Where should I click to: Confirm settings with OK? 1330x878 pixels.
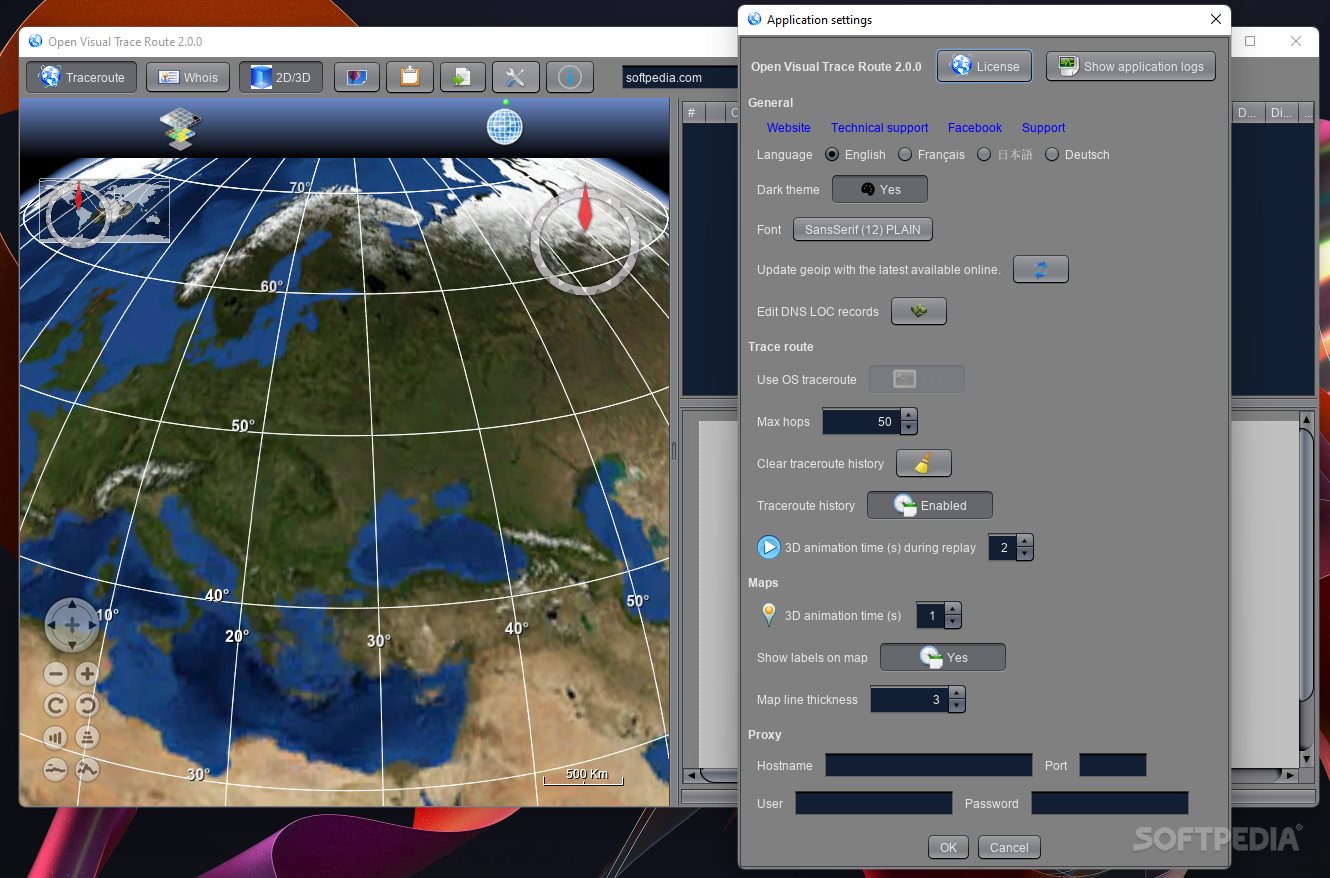tap(948, 847)
